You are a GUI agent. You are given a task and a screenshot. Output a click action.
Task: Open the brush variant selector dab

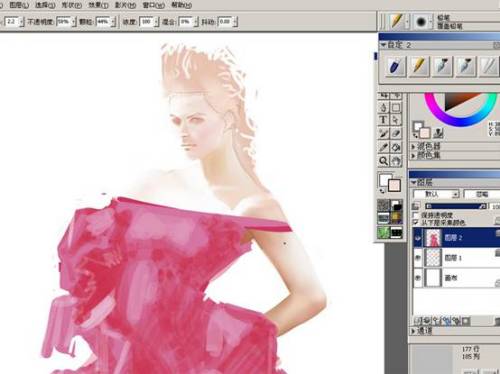[x=421, y=22]
